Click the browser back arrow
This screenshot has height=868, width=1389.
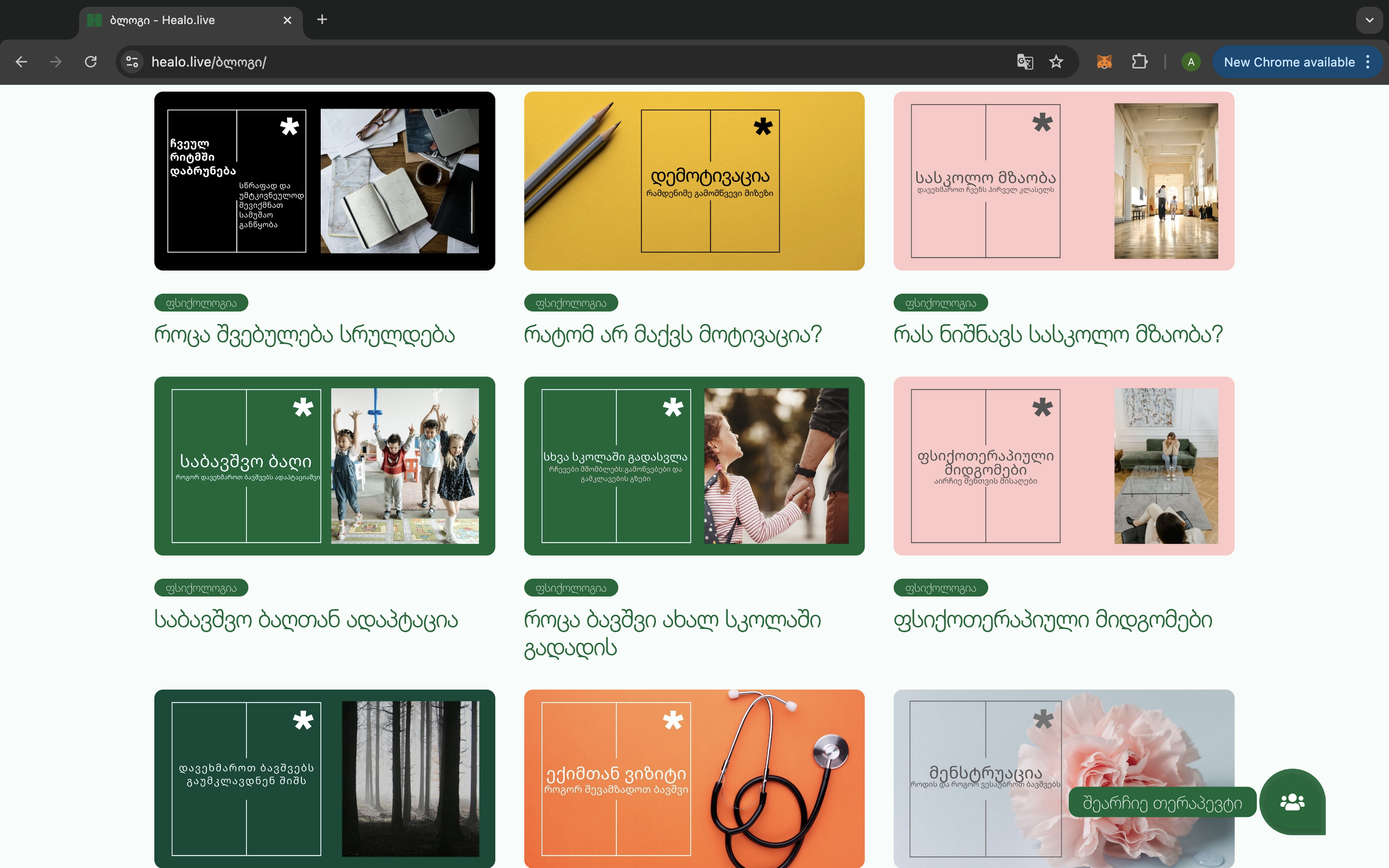click(x=21, y=62)
